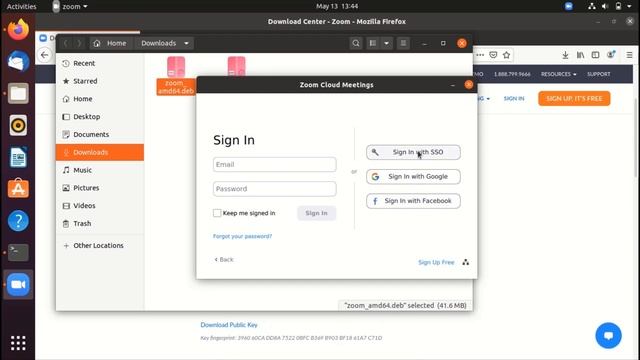
Task: Open Other Locations in sidebar
Action: (x=100, y=246)
